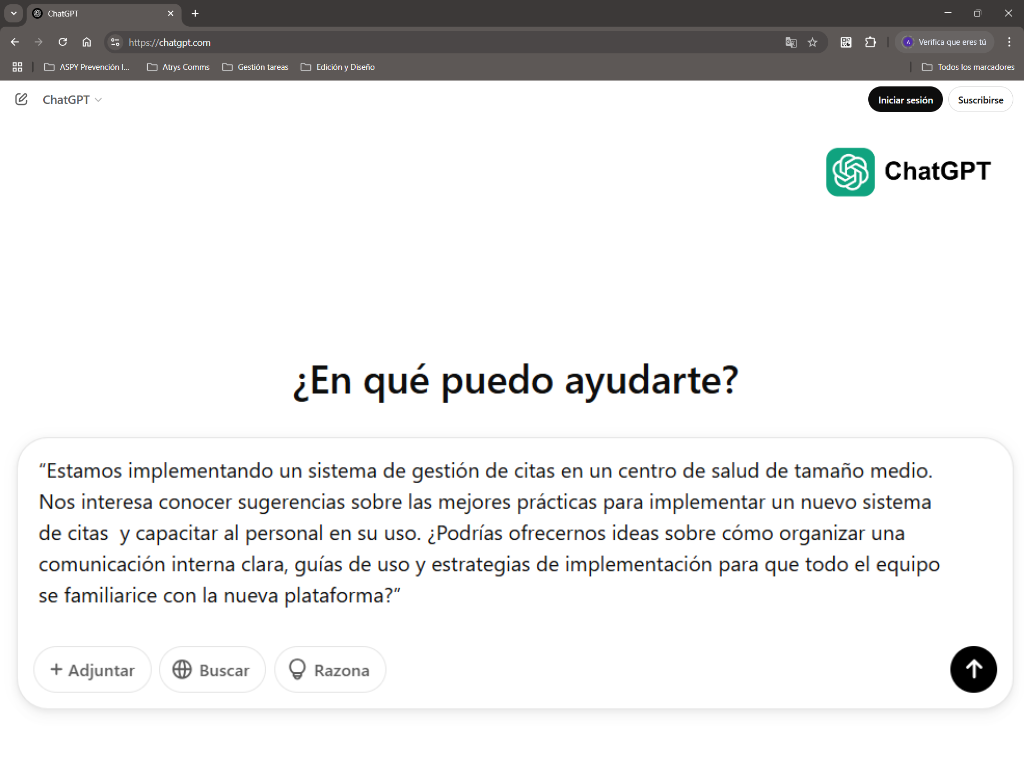Click the new chat pencil icon
The width and height of the screenshot is (1024, 768).
[21, 99]
